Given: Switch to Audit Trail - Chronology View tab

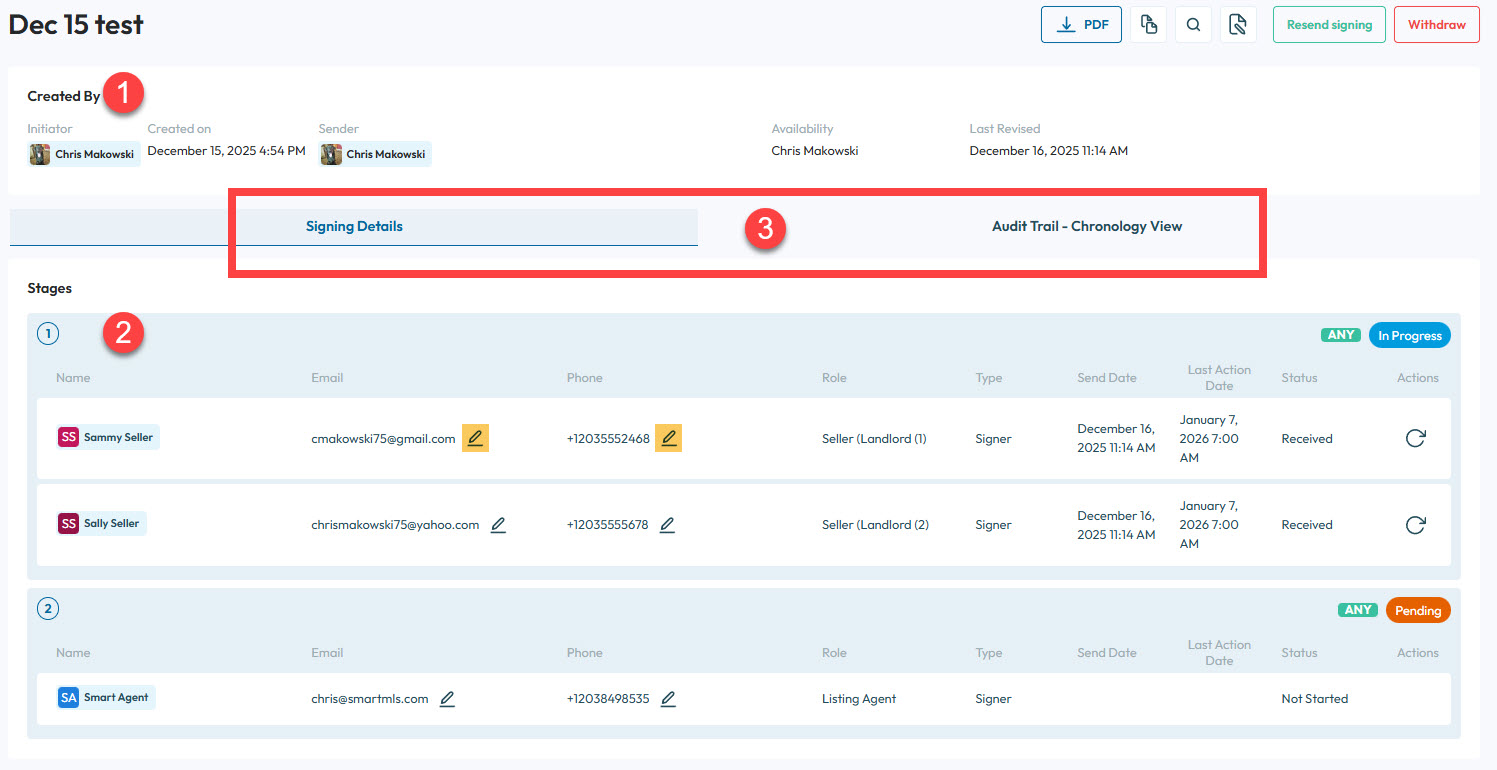Looking at the screenshot, I should coord(1086,227).
